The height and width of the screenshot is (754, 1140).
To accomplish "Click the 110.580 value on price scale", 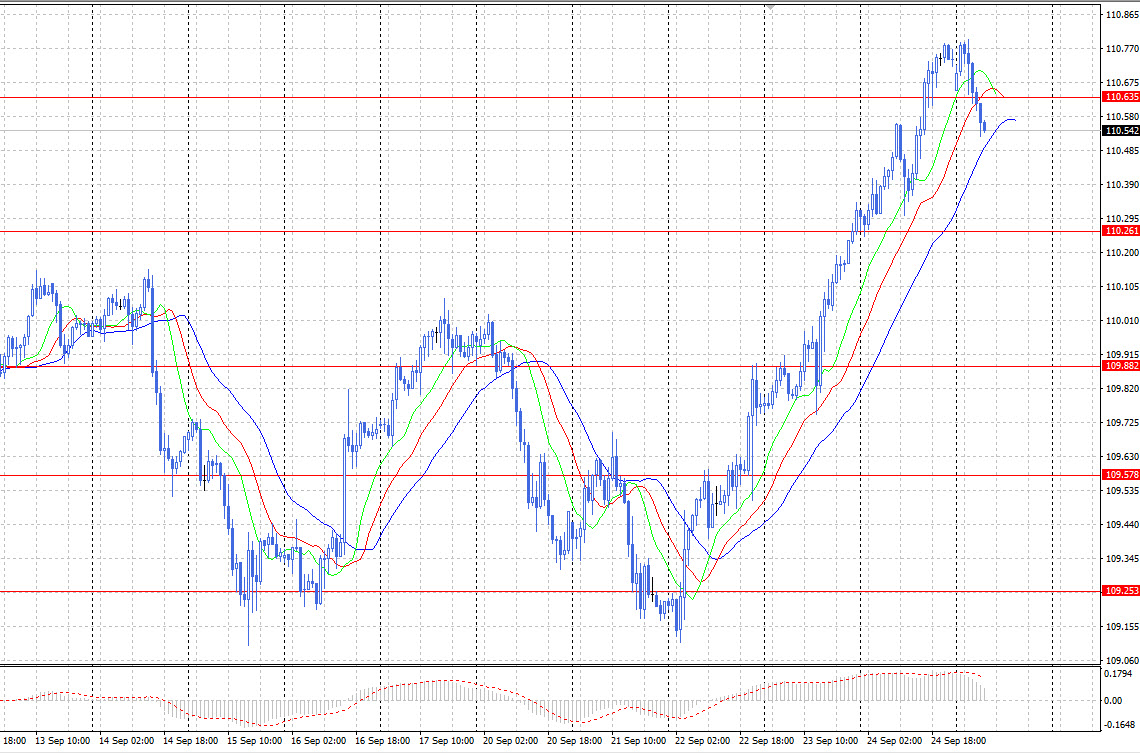I will 1122,116.
